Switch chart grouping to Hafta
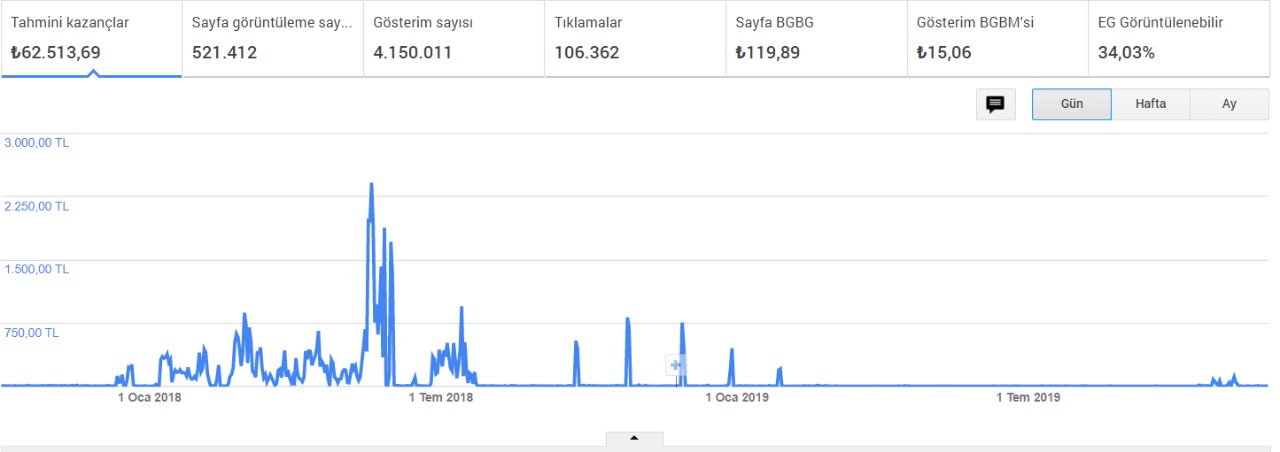 1150,104
